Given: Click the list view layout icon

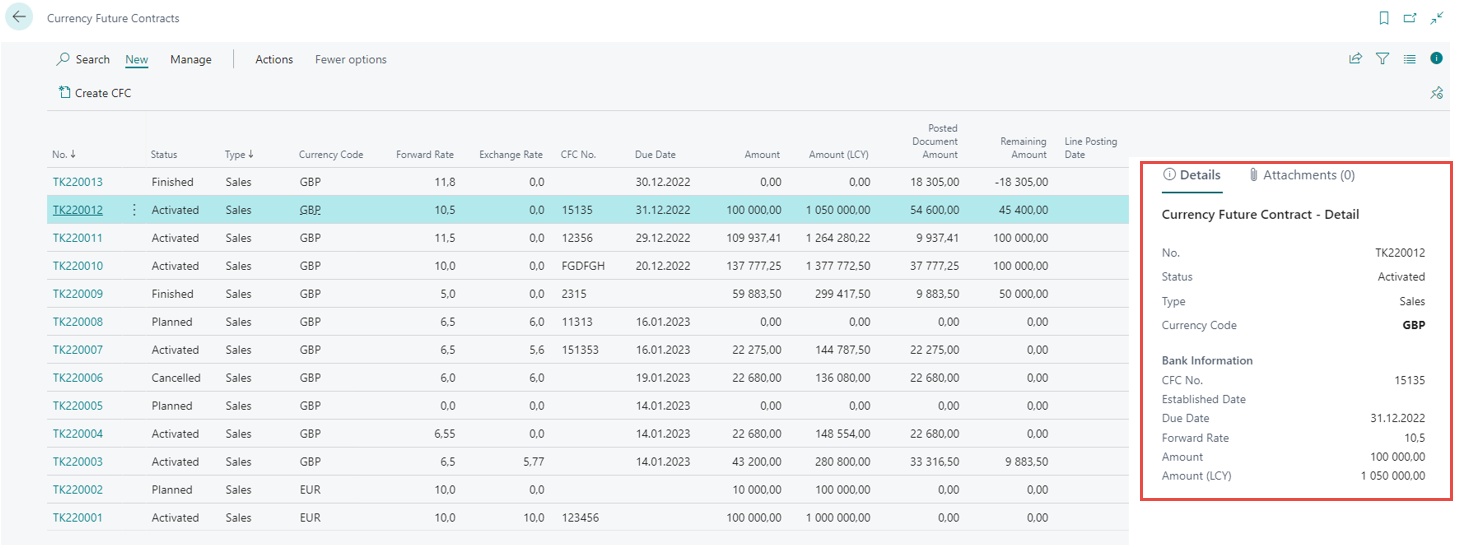Looking at the screenshot, I should [x=1409, y=59].
